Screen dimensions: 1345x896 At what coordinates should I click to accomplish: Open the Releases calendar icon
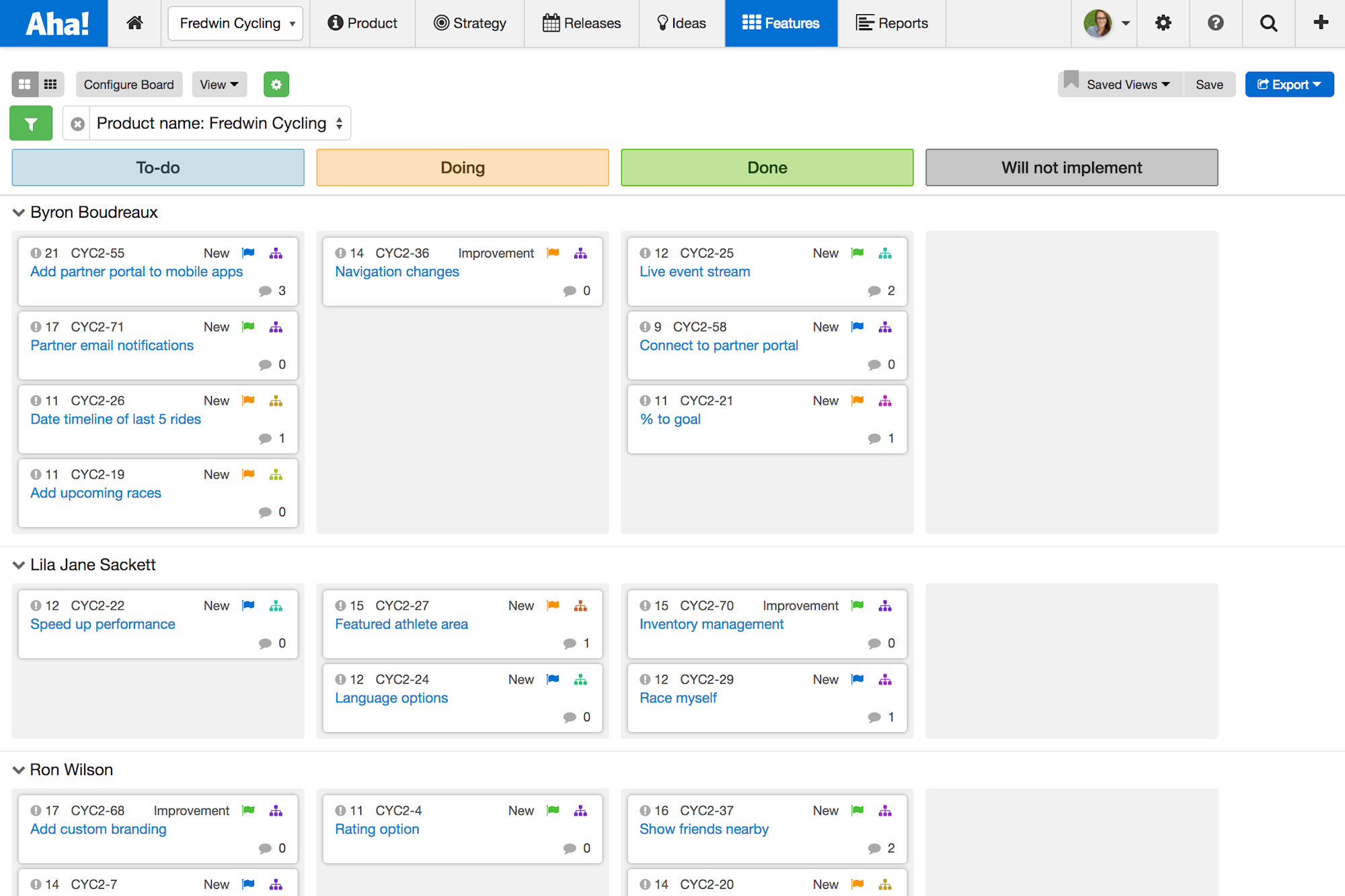pyautogui.click(x=552, y=22)
